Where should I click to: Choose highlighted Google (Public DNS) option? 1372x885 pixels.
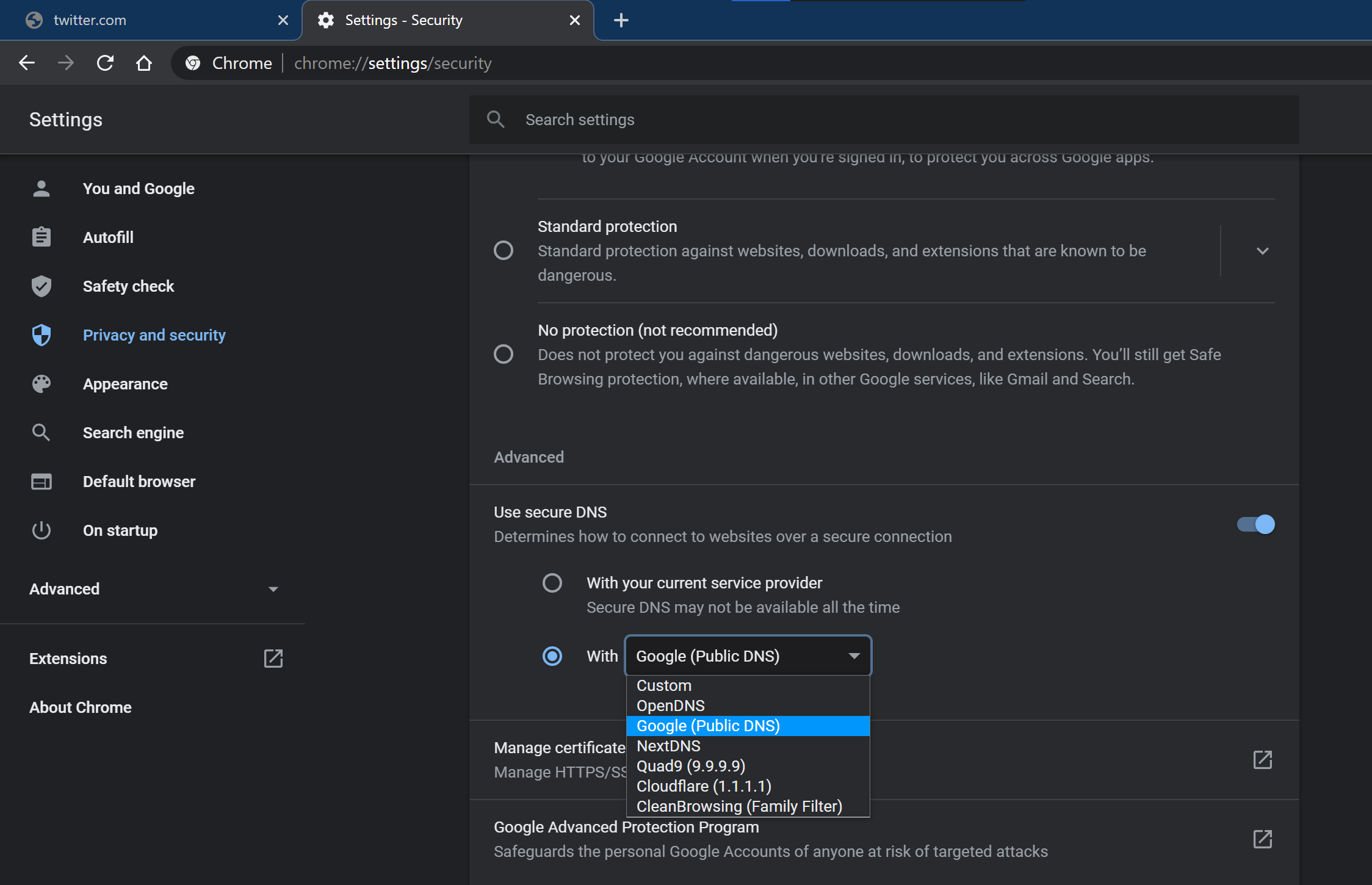pyautogui.click(x=748, y=726)
